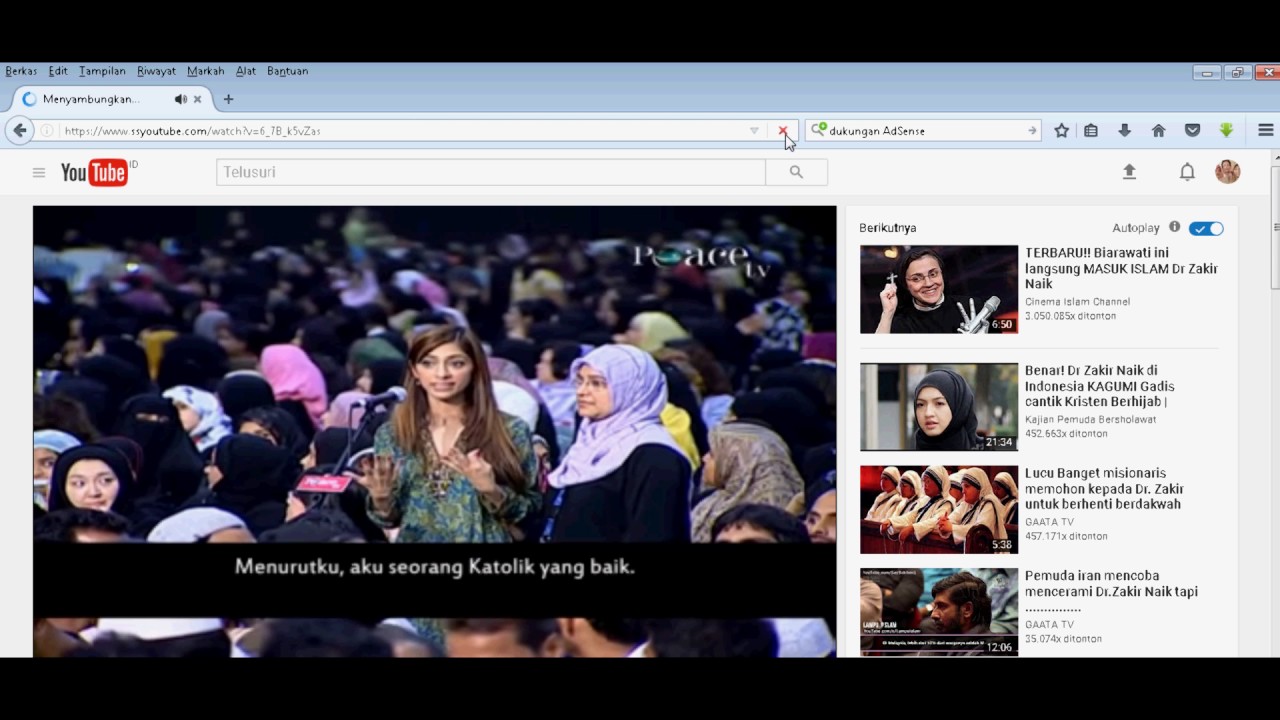Bookmark this page with the star icon

tap(1062, 130)
